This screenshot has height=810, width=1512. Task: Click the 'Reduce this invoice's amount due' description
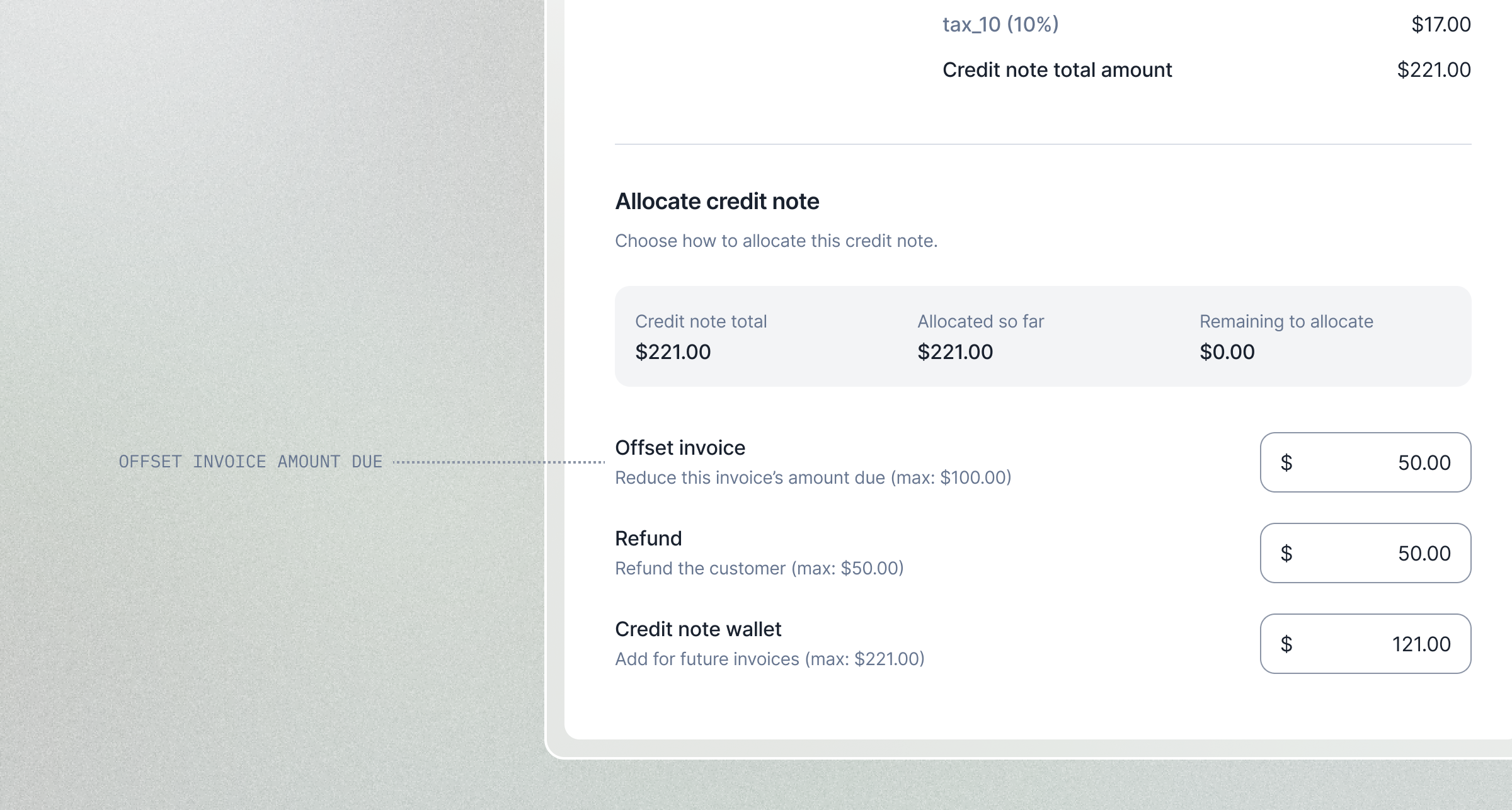[x=813, y=478]
